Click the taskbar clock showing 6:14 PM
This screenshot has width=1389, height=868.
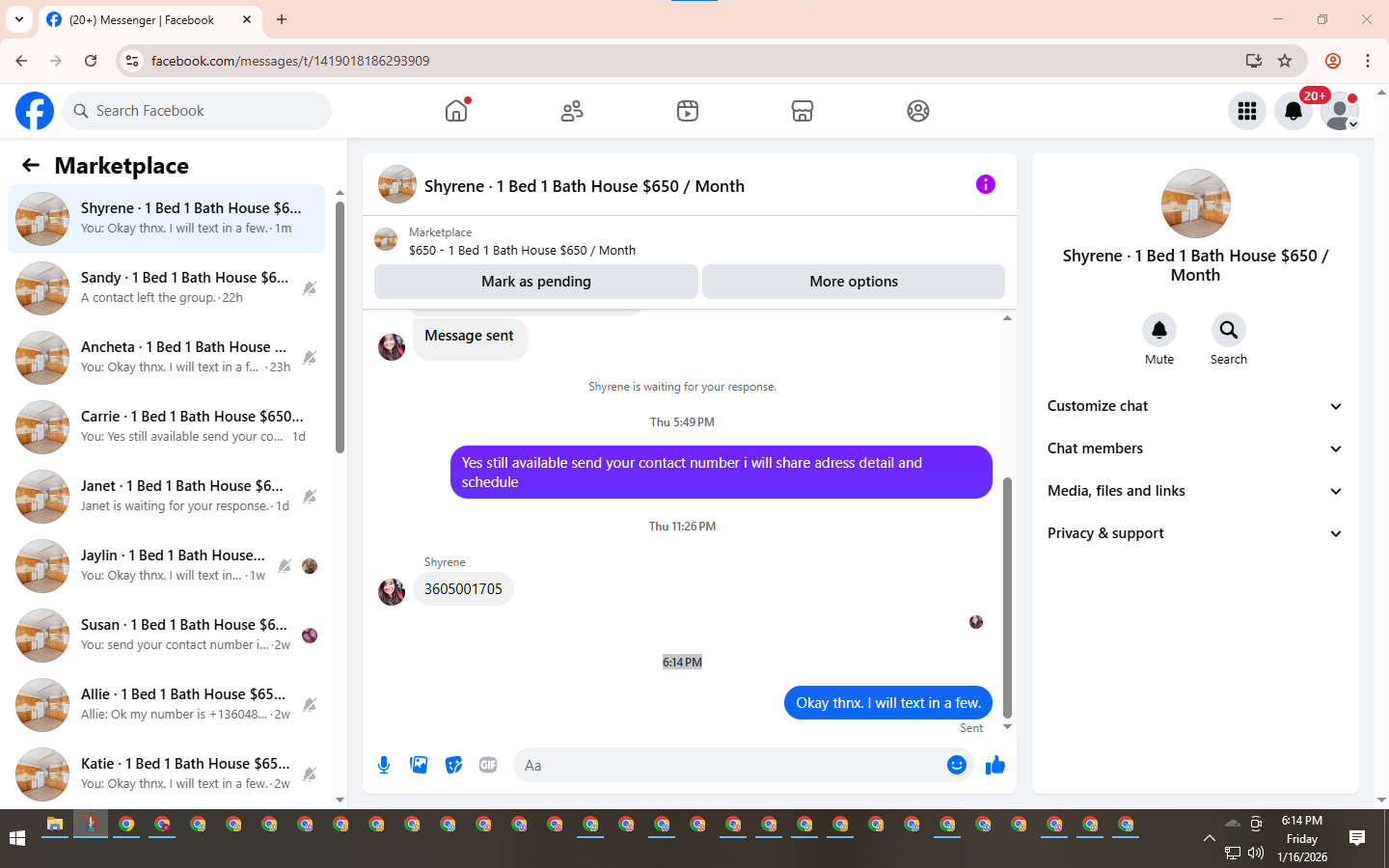pyautogui.click(x=1302, y=838)
